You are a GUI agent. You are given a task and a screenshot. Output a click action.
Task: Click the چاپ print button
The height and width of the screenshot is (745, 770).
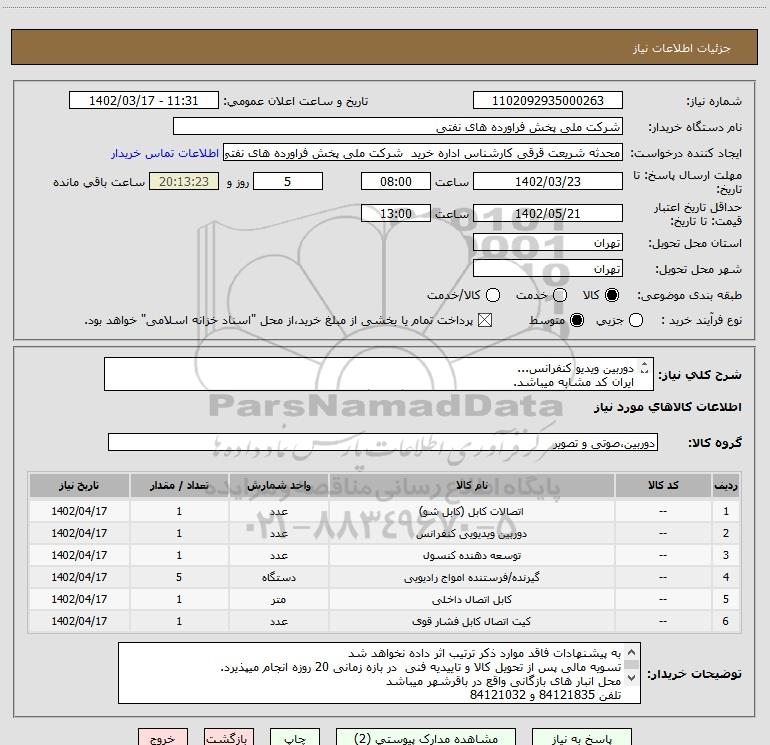pos(295,737)
